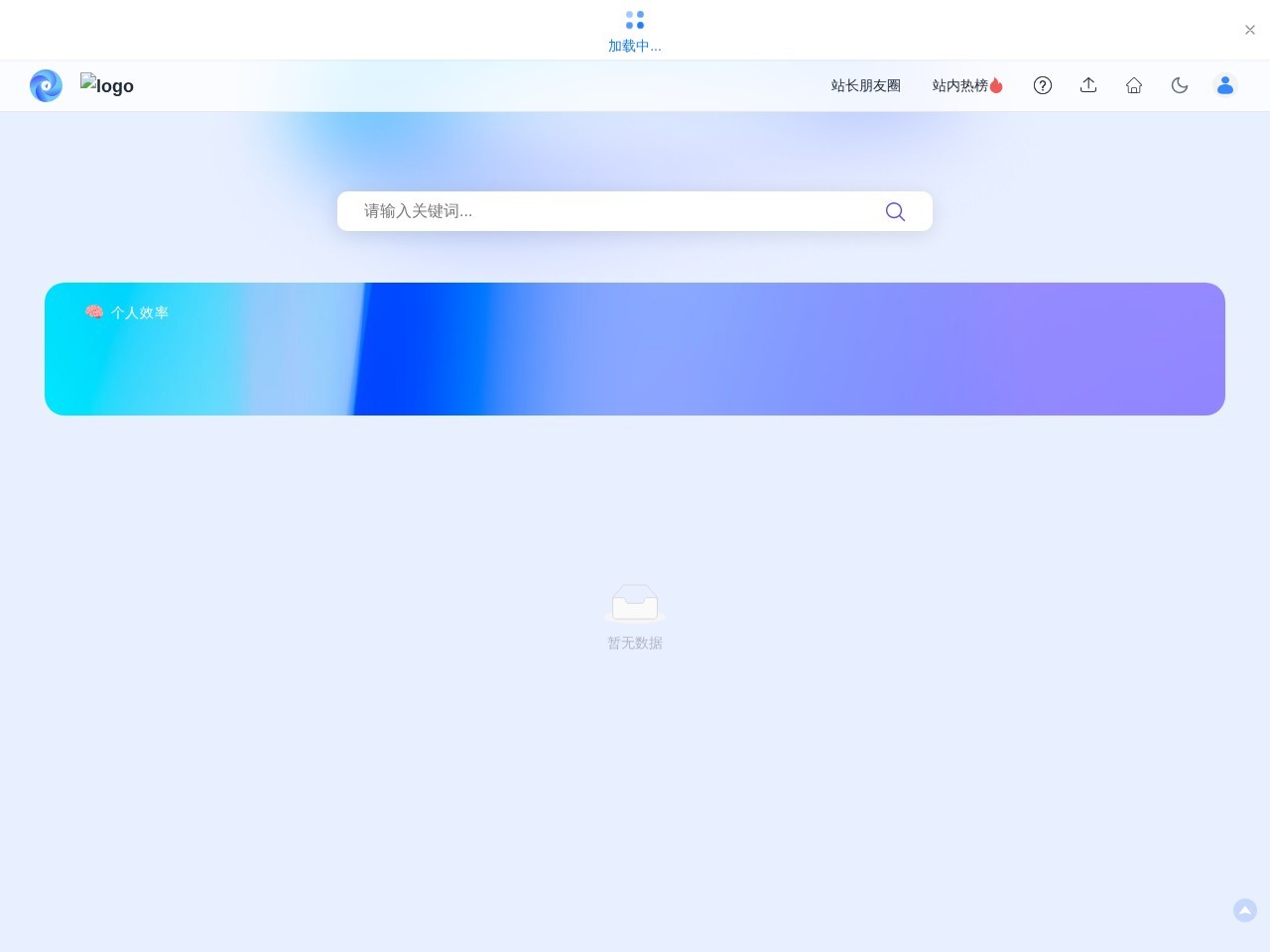Go to home via house icon
The image size is (1270, 952).
coord(1134,85)
